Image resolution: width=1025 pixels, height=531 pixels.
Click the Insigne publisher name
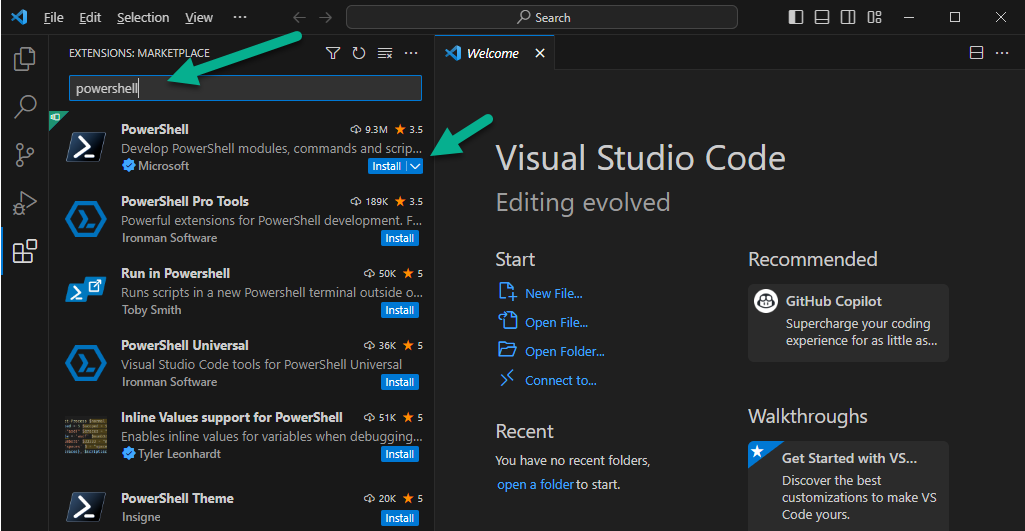(141, 517)
